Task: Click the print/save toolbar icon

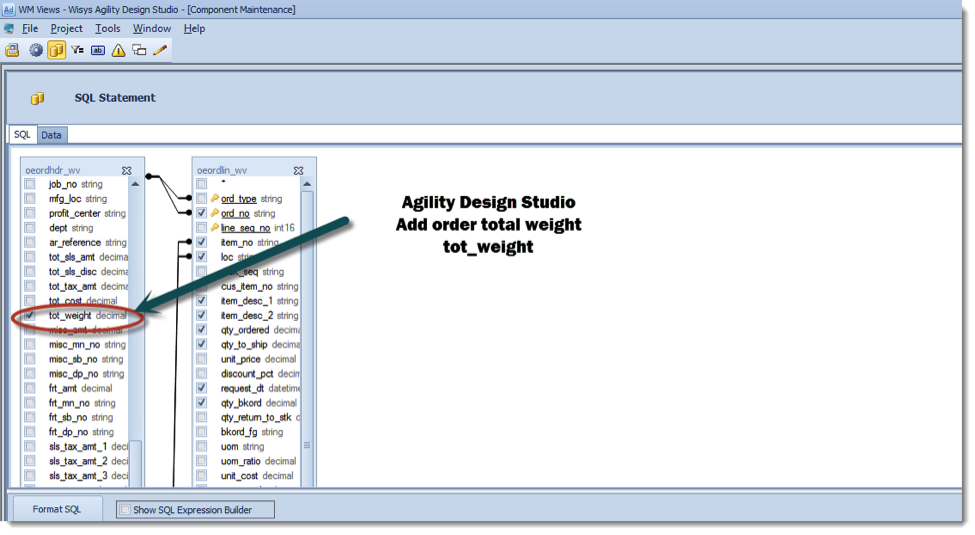Action: 12,50
